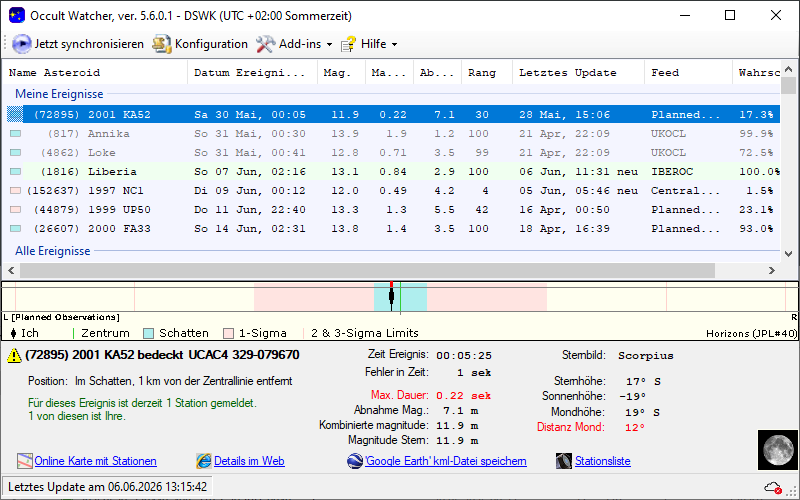Click the cyan Schatten legend swatch

pyautogui.click(x=148, y=334)
